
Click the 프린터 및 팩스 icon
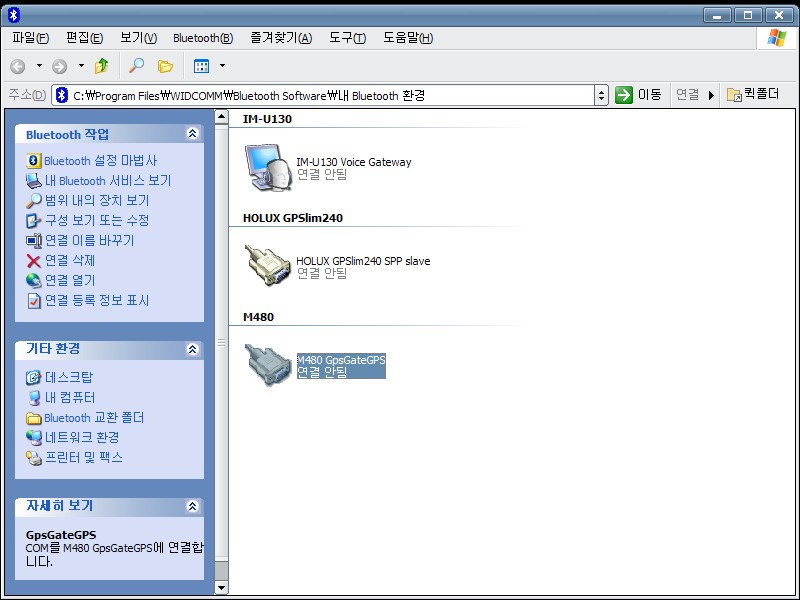pos(34,458)
